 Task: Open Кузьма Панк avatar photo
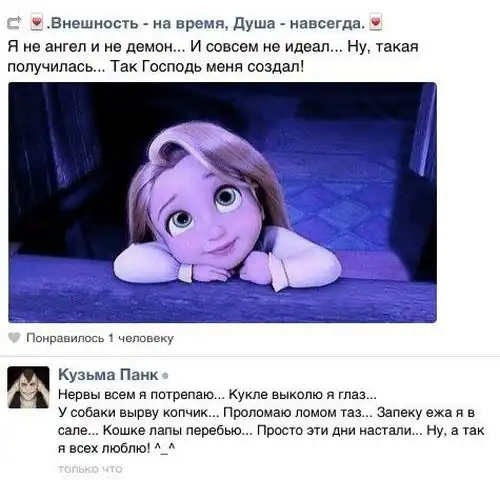tap(28, 387)
